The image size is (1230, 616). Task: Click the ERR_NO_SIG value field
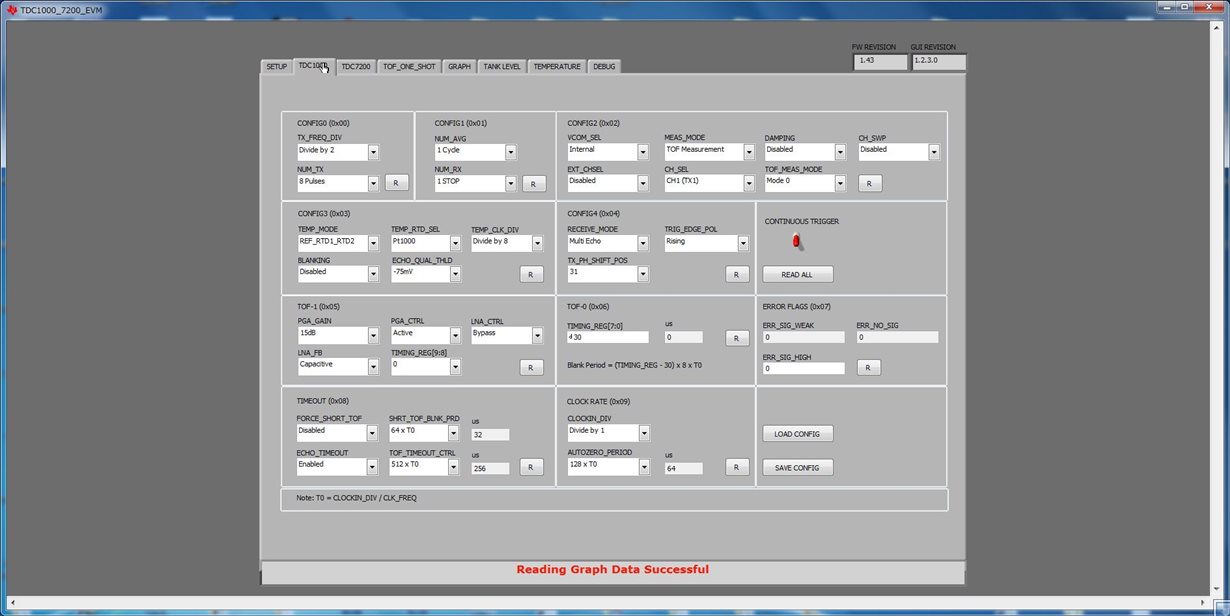click(898, 338)
